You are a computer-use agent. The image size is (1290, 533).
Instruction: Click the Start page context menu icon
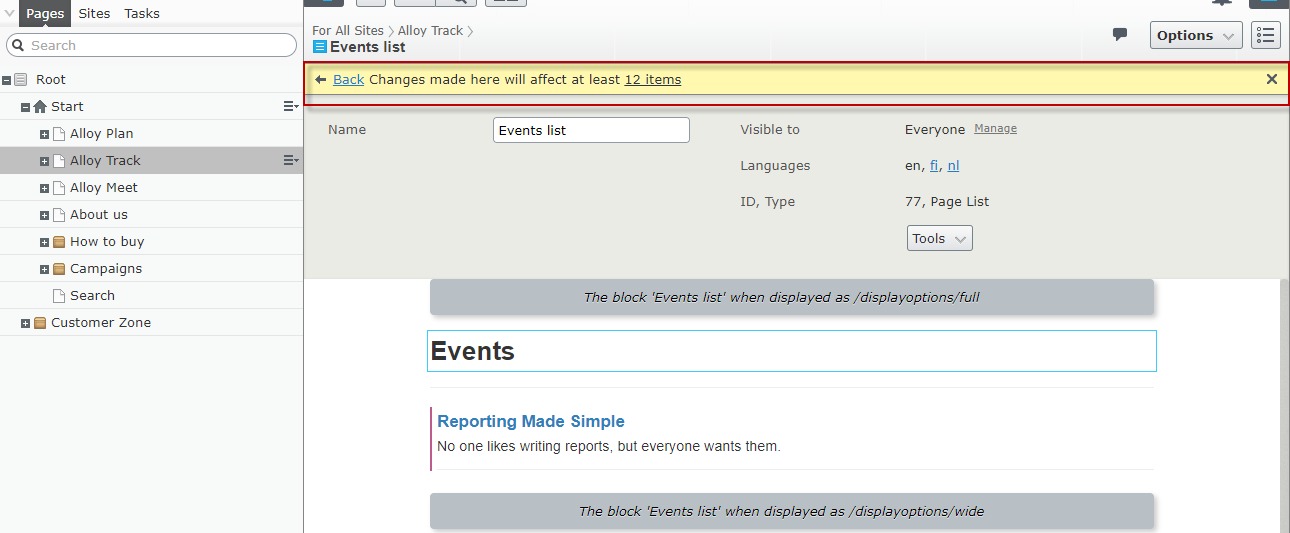(290, 106)
